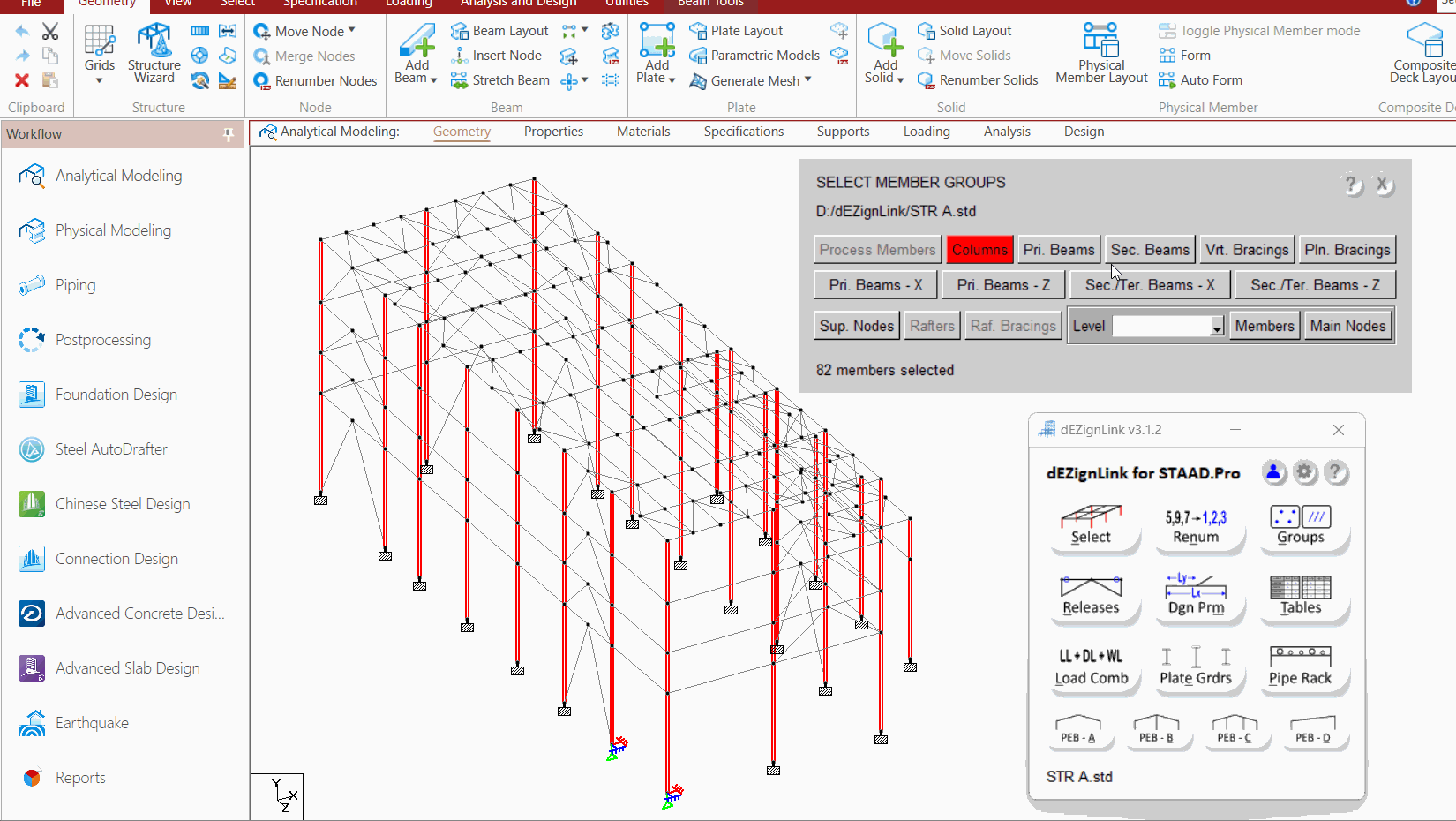Switch to the Supports tab

tap(843, 132)
